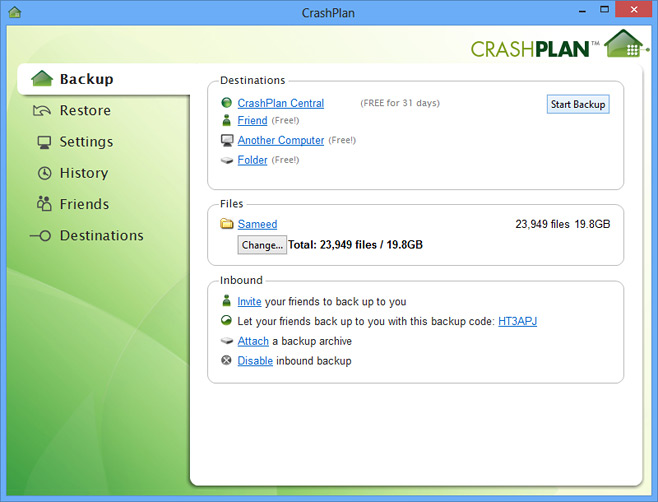
Task: Go to the History tab
Action: [84, 173]
